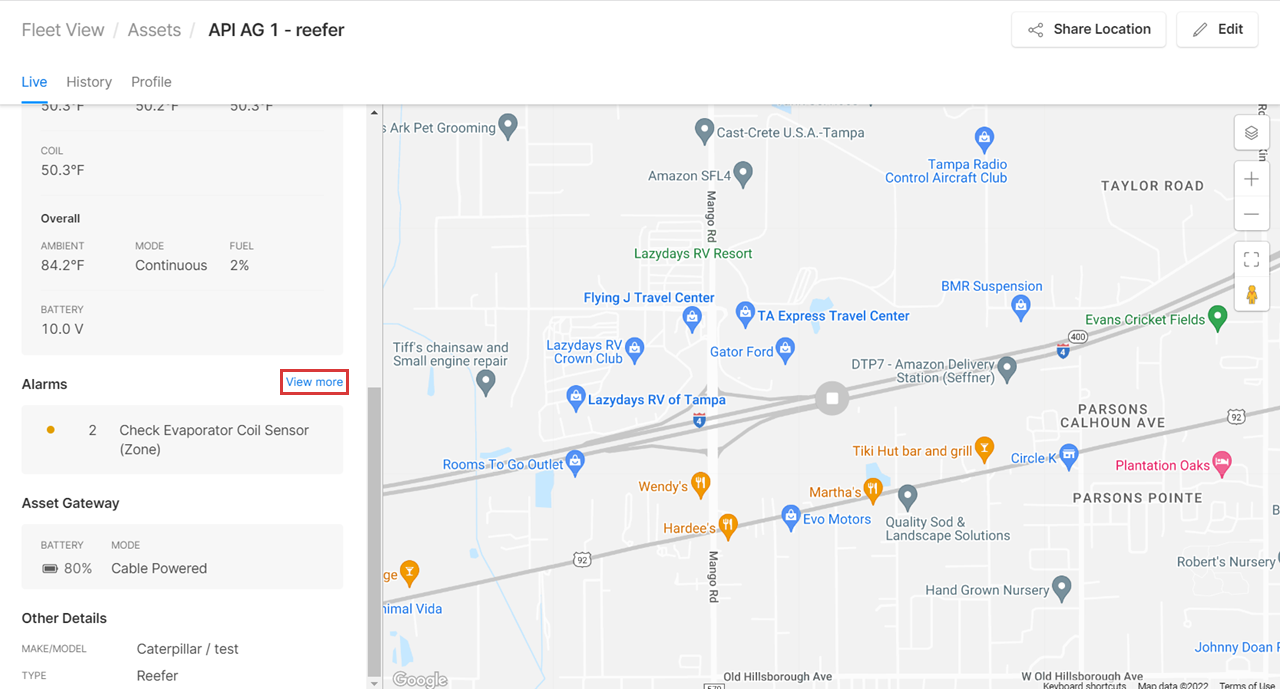The height and width of the screenshot is (689, 1280).
Task: Click the asset location marker on map
Action: [832, 398]
